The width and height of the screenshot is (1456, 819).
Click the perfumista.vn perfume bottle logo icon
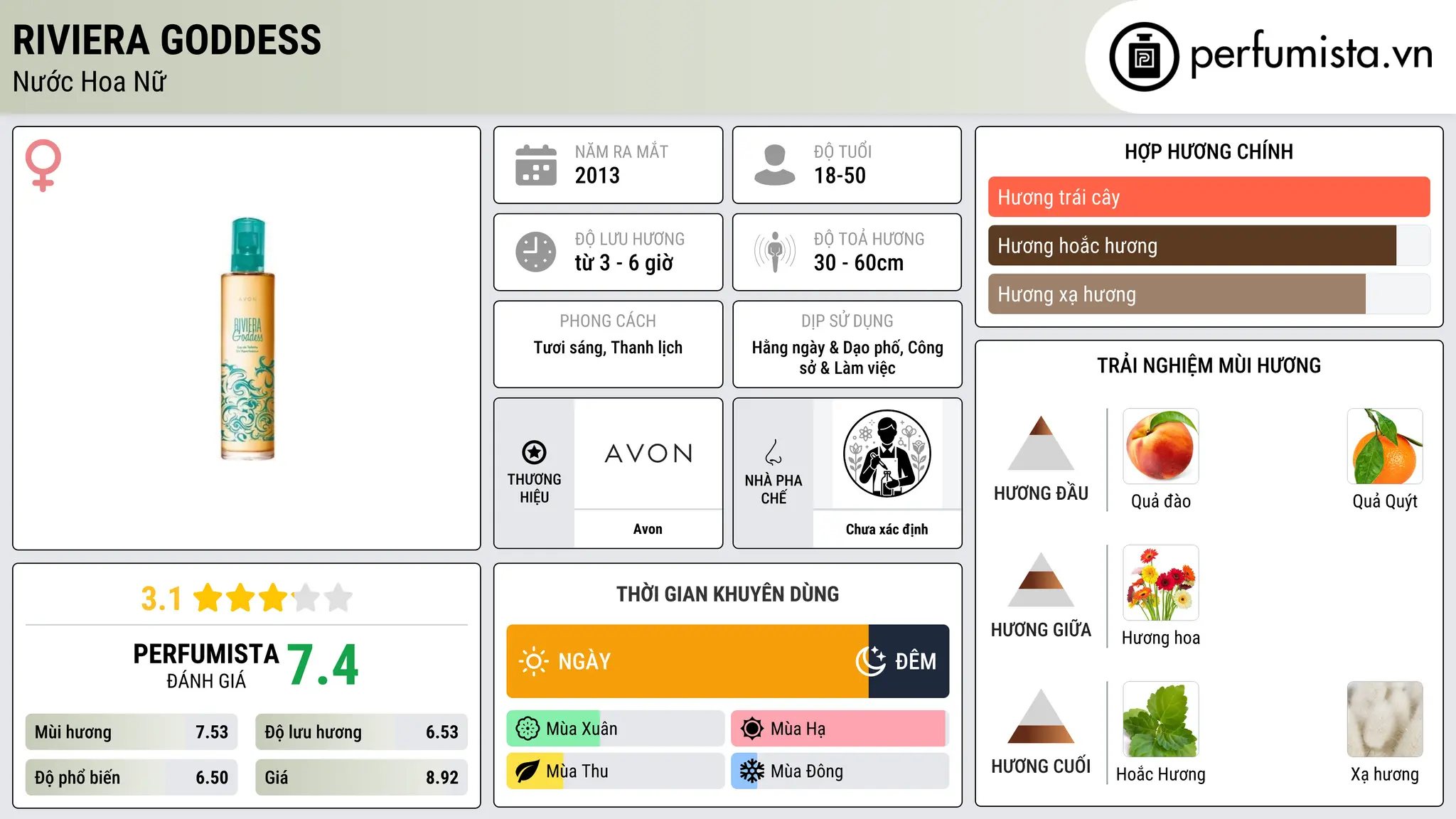pyautogui.click(x=1144, y=57)
